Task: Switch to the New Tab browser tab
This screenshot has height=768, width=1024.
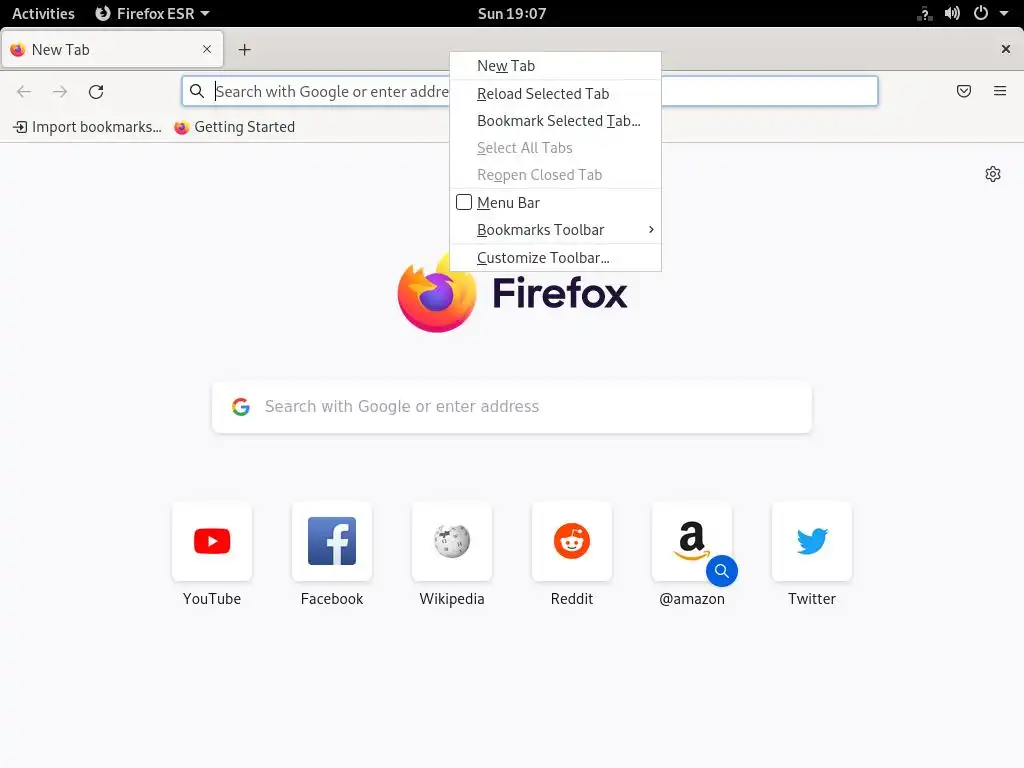Action: 112,50
